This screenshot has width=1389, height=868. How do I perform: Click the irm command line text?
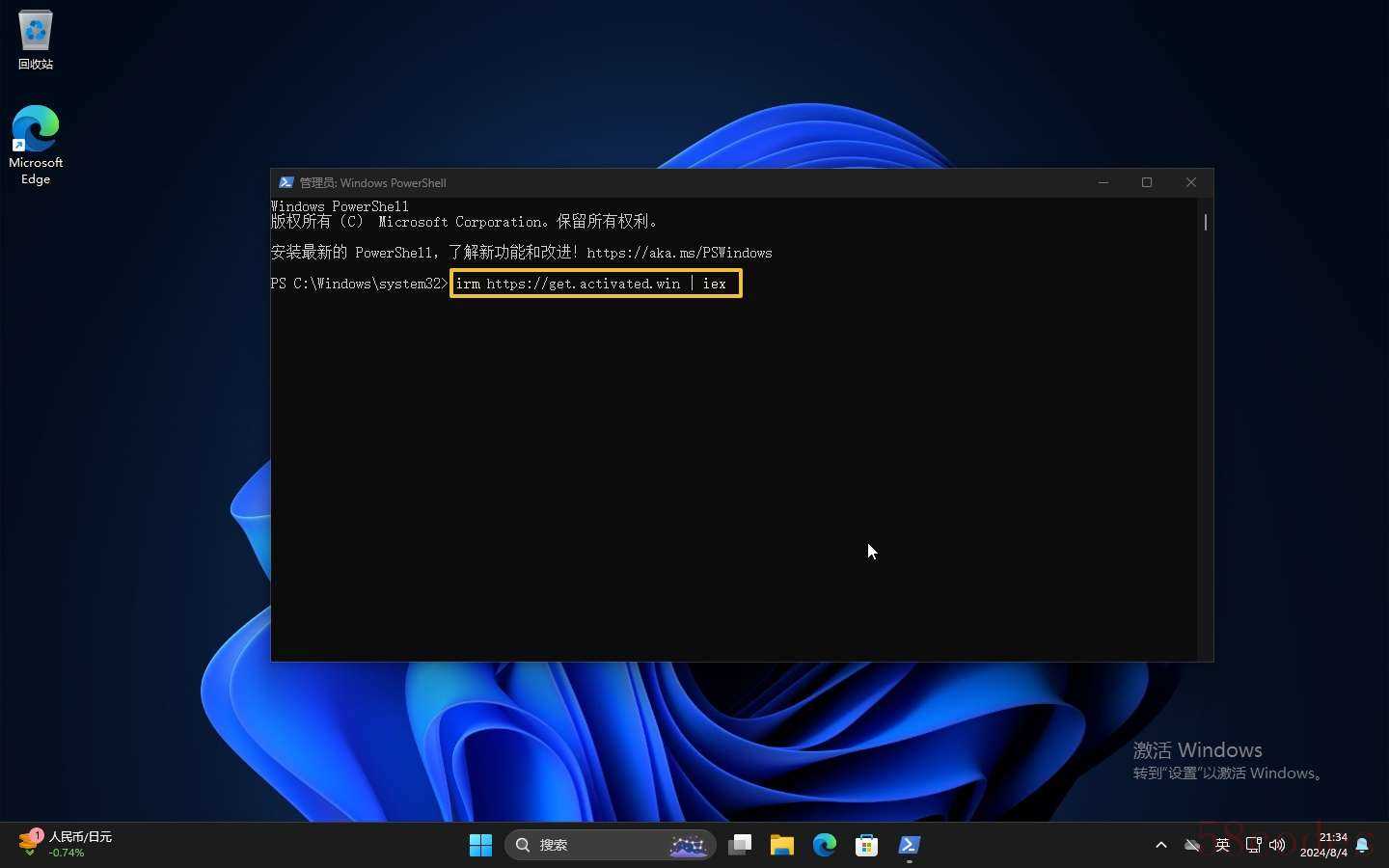click(590, 284)
